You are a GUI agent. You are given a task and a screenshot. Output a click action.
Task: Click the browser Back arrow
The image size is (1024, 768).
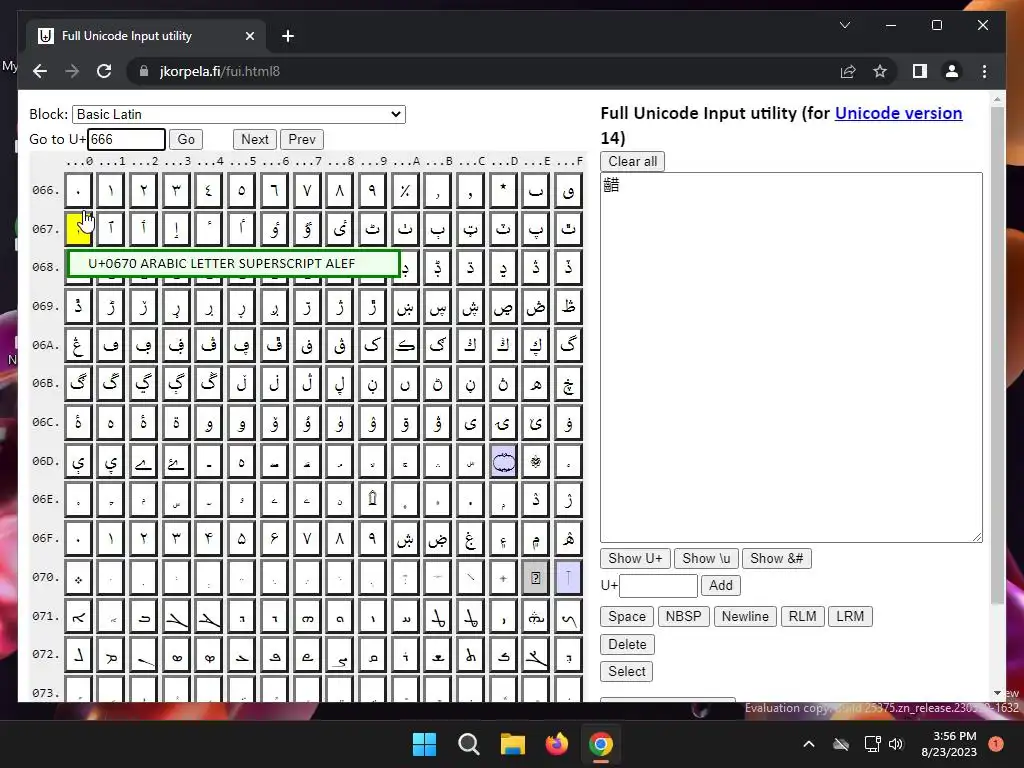[x=40, y=71]
